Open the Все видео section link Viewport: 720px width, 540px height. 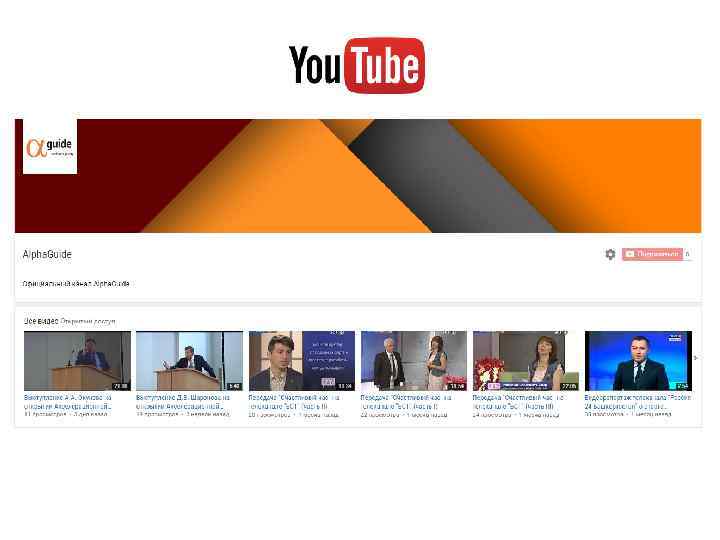[x=41, y=321]
